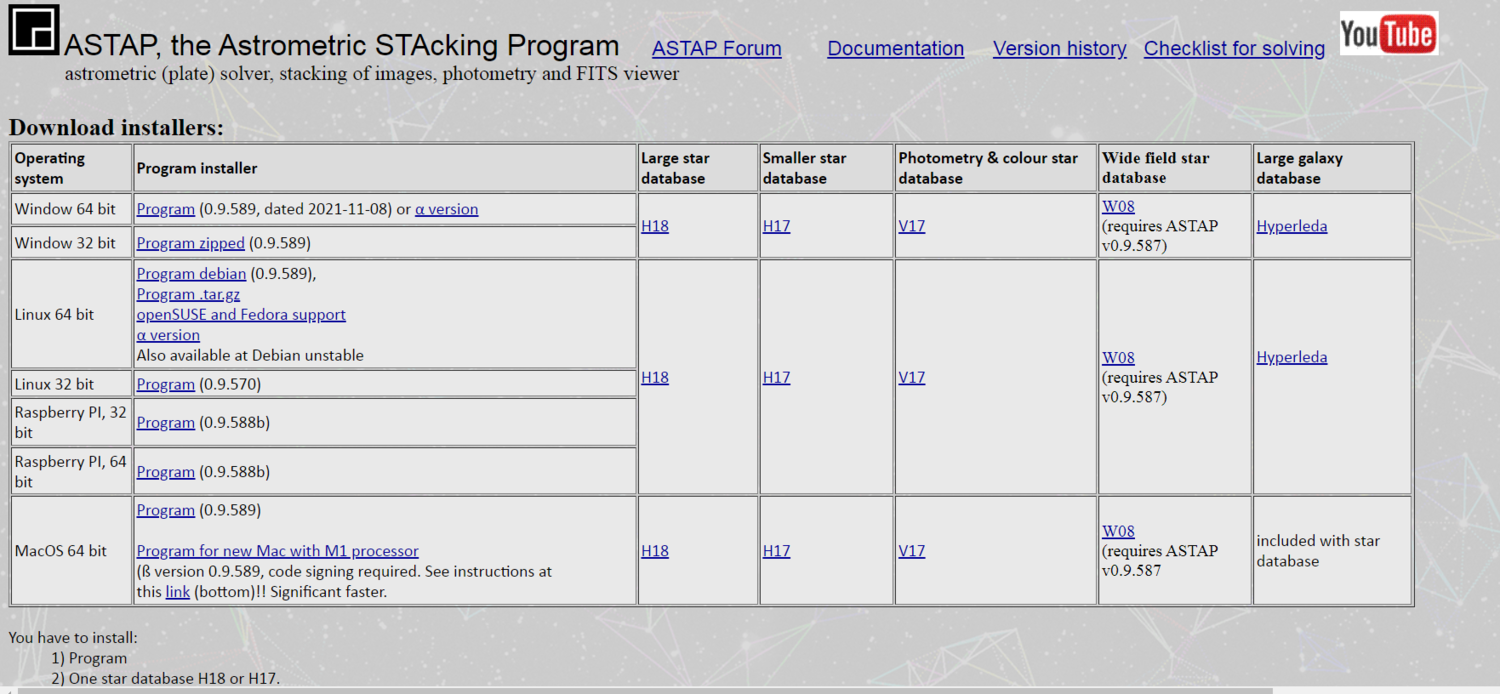Download H18 database in MacOS row
The image size is (1500, 694).
pyautogui.click(x=655, y=551)
